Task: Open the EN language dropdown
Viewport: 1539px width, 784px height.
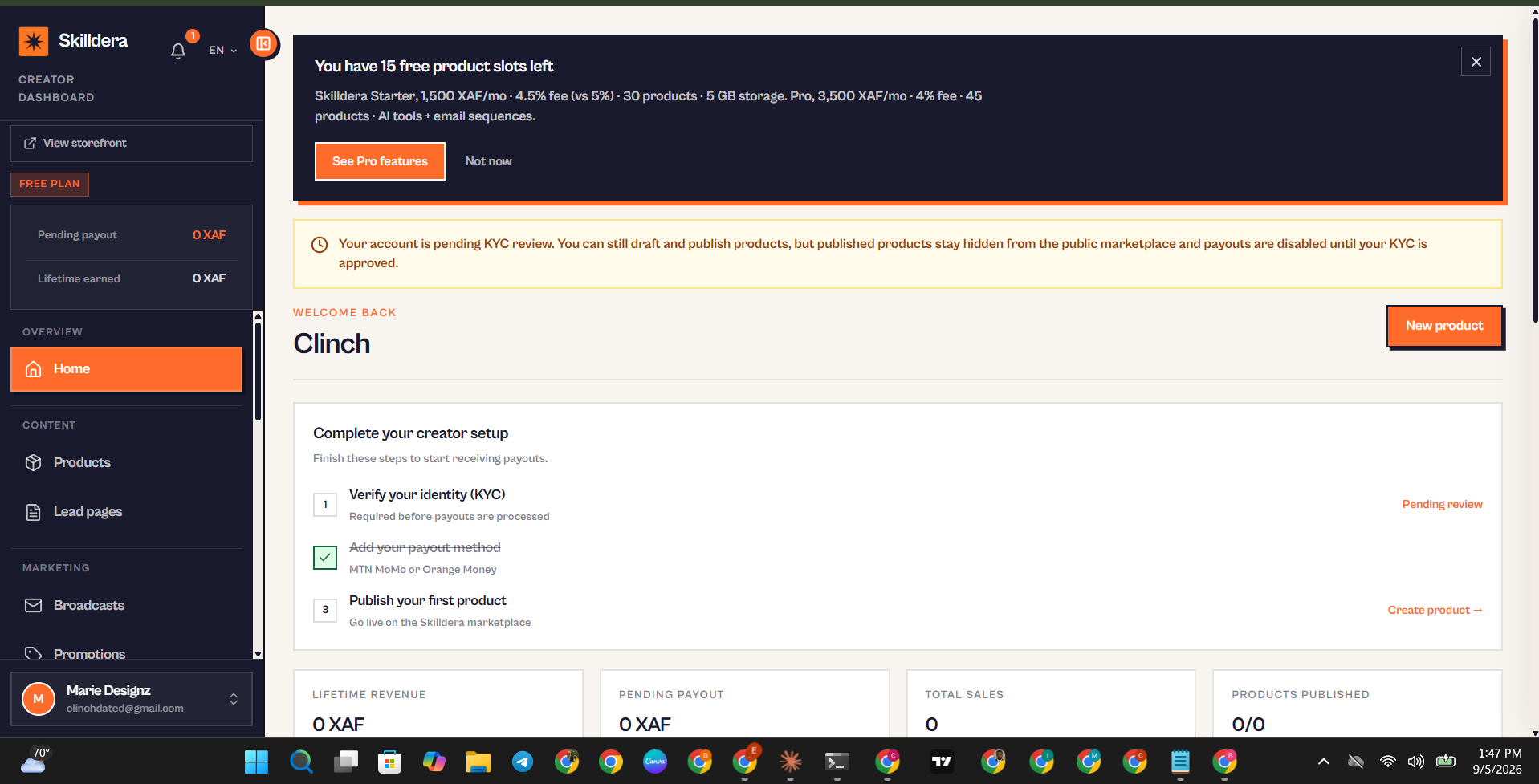Action: (222, 50)
